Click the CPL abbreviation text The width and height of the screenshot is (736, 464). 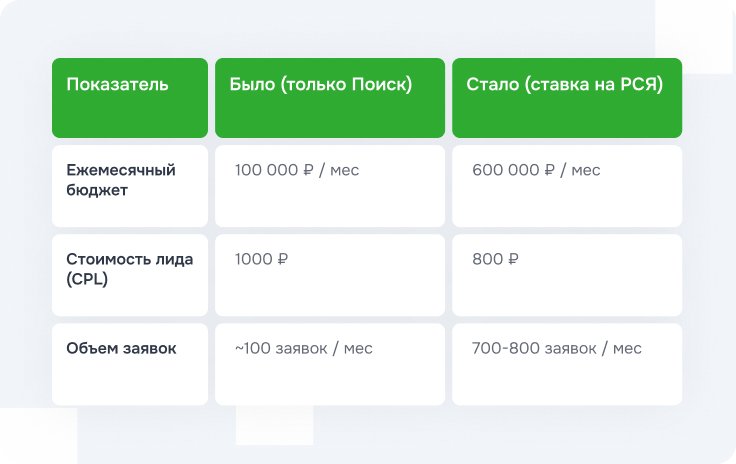[87, 279]
